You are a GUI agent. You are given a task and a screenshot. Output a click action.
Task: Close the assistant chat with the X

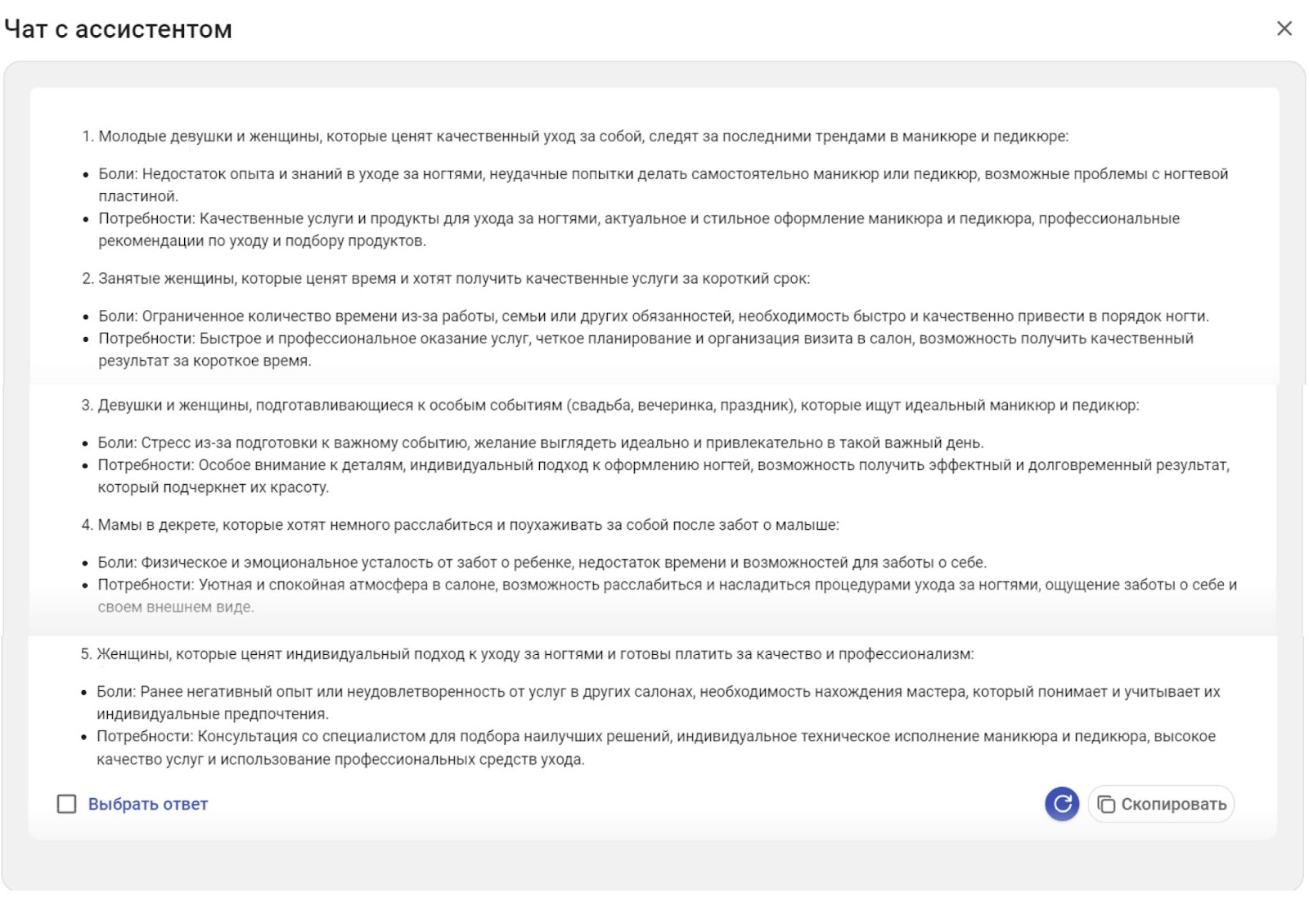click(1284, 29)
